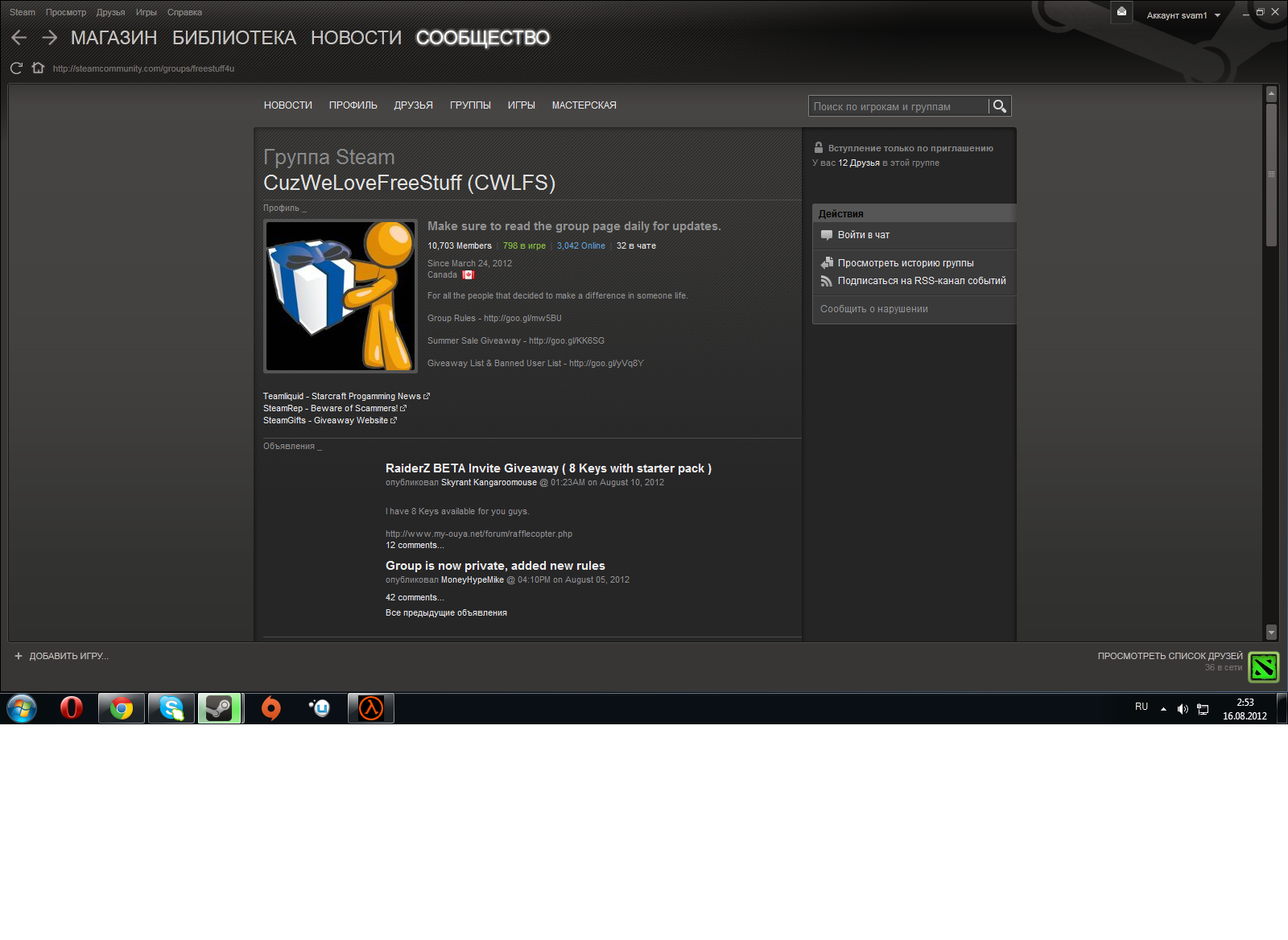Open Uplay from the taskbar

320,708
